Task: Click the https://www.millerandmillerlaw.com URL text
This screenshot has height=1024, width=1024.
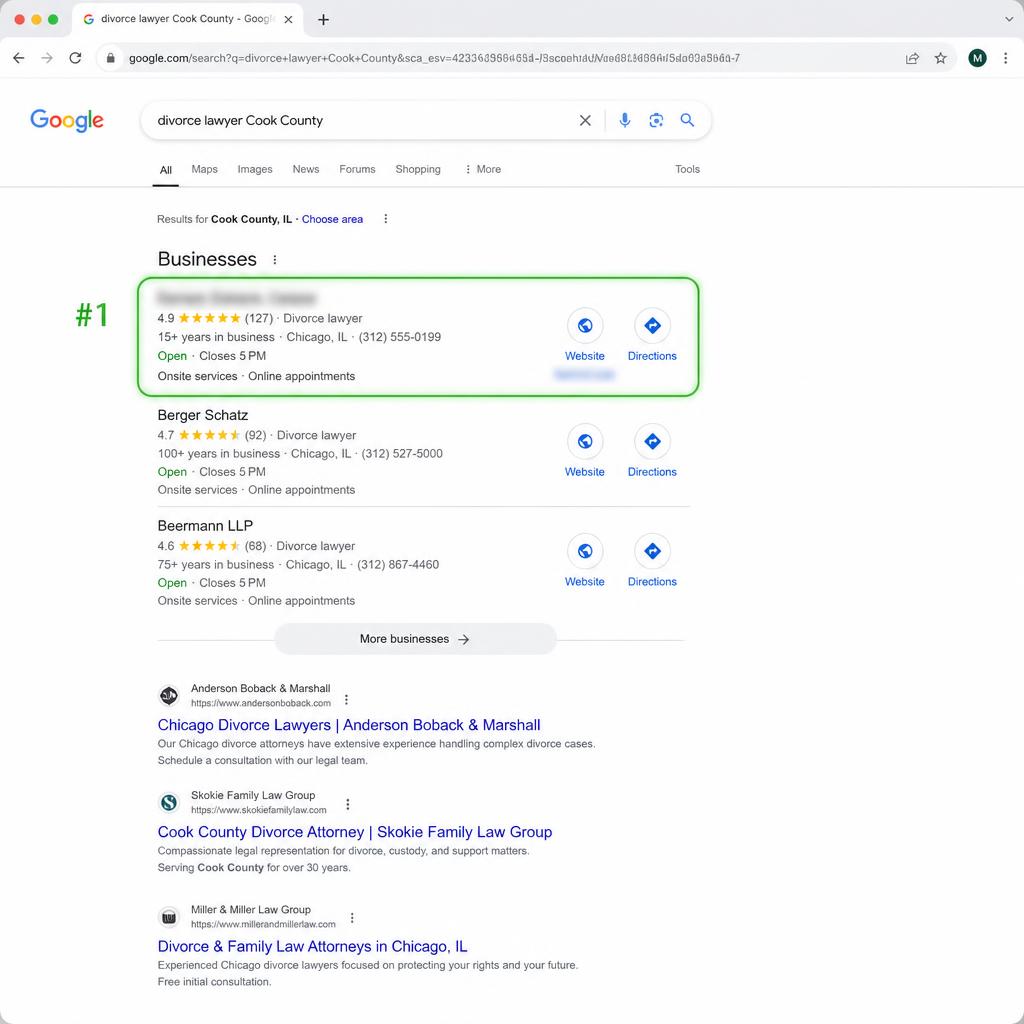Action: pos(263,925)
